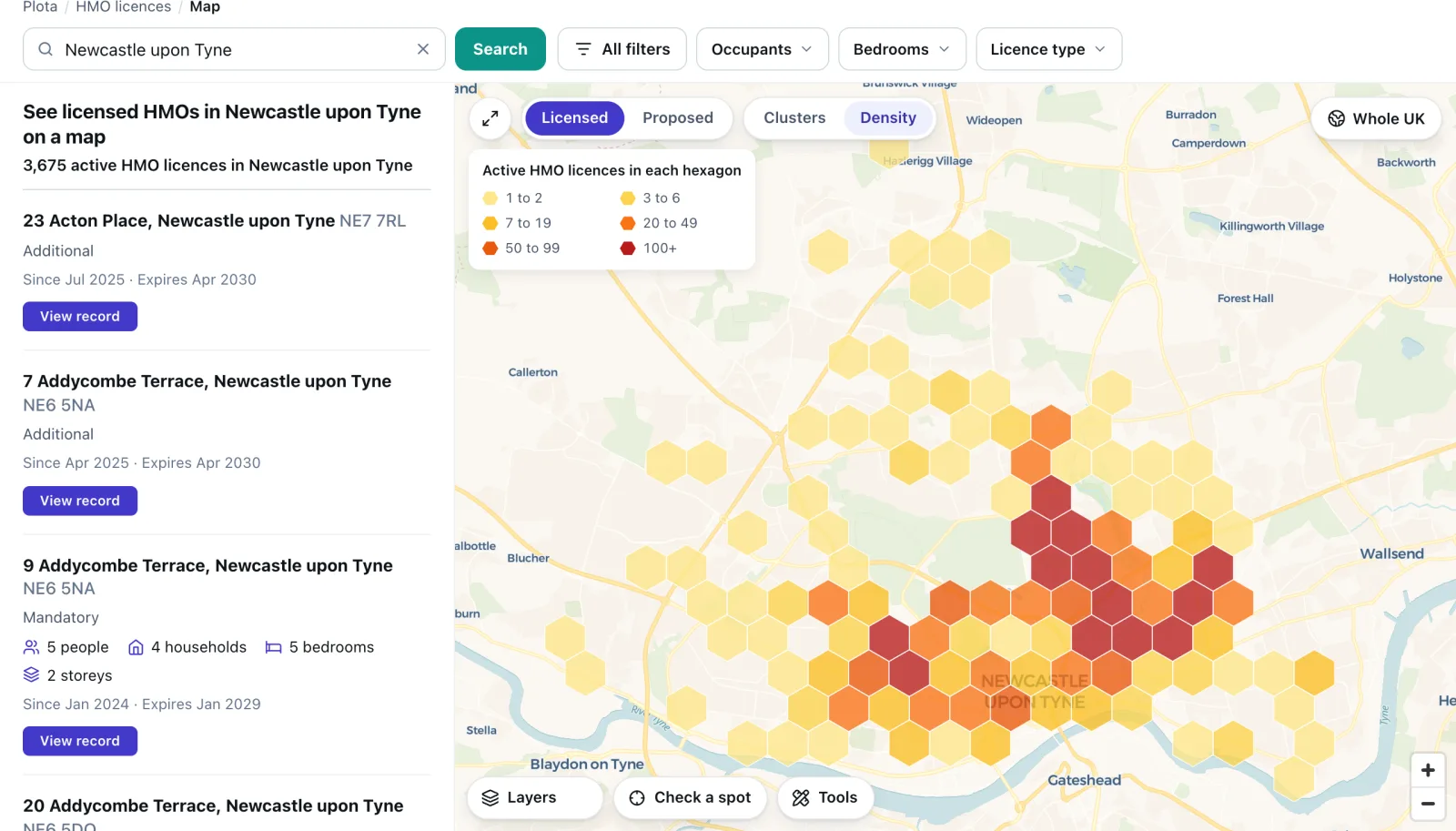Expand map to fullscreen with arrows icon
The image size is (1456, 831).
pyautogui.click(x=490, y=118)
